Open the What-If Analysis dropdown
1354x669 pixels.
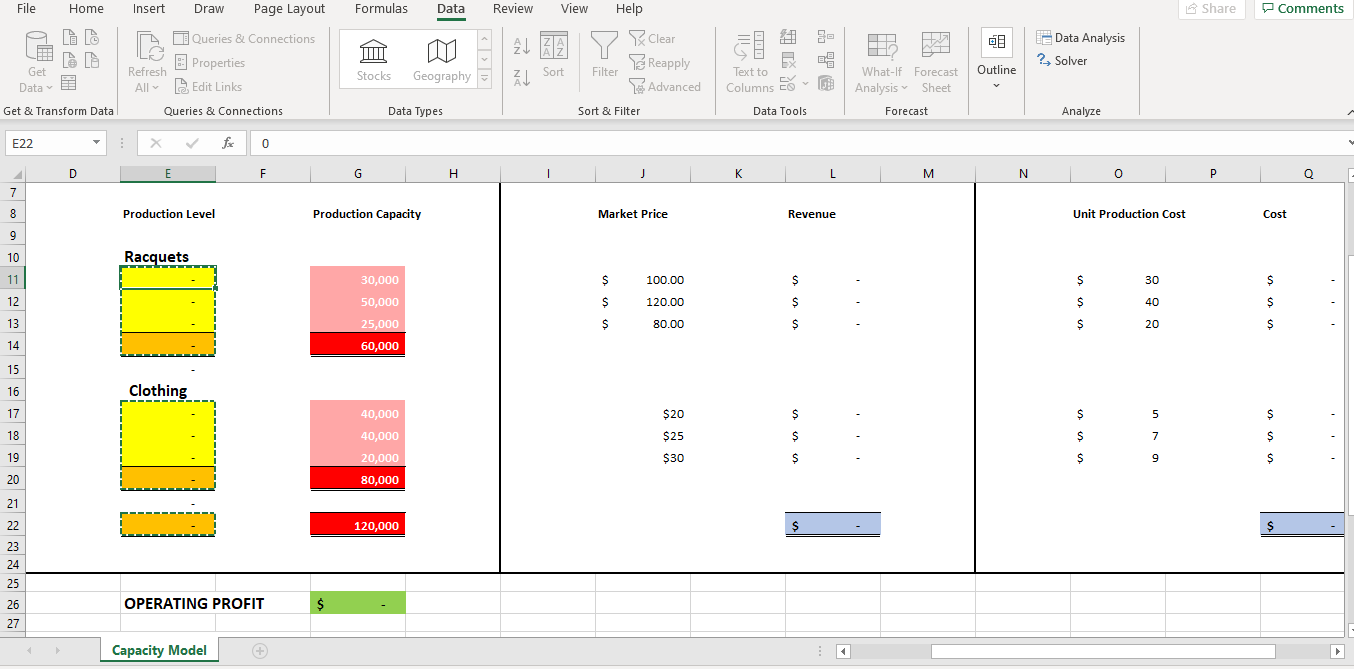click(881, 64)
